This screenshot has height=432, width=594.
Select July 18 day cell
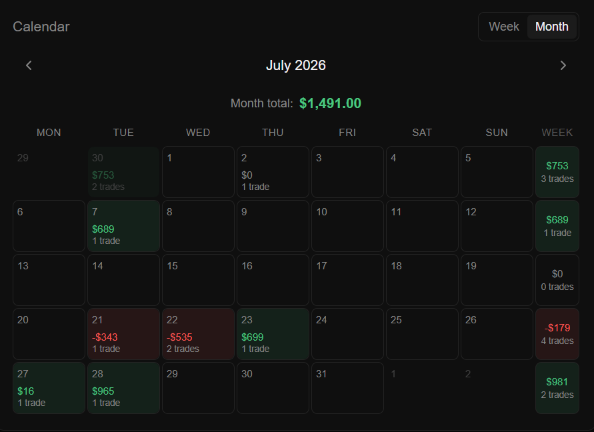422,280
